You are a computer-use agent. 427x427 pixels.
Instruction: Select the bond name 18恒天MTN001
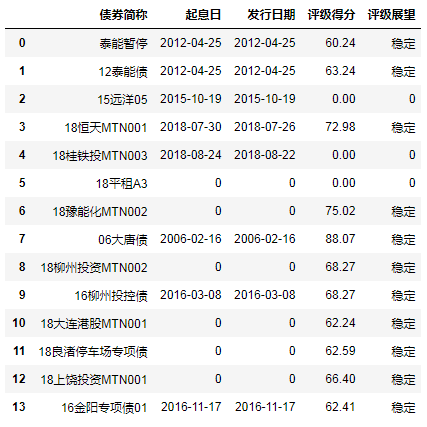tap(106, 127)
